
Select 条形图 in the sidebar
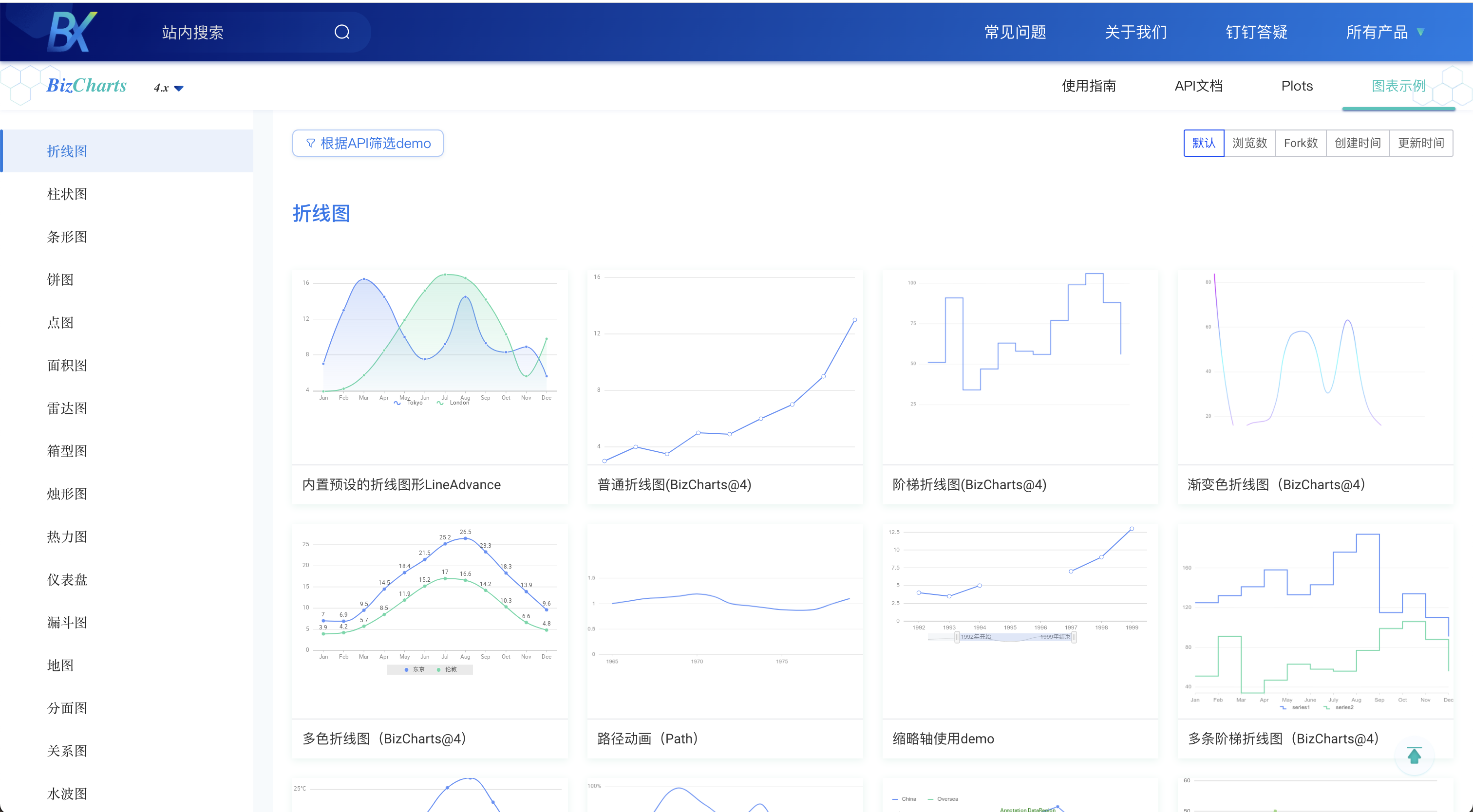[126, 237]
